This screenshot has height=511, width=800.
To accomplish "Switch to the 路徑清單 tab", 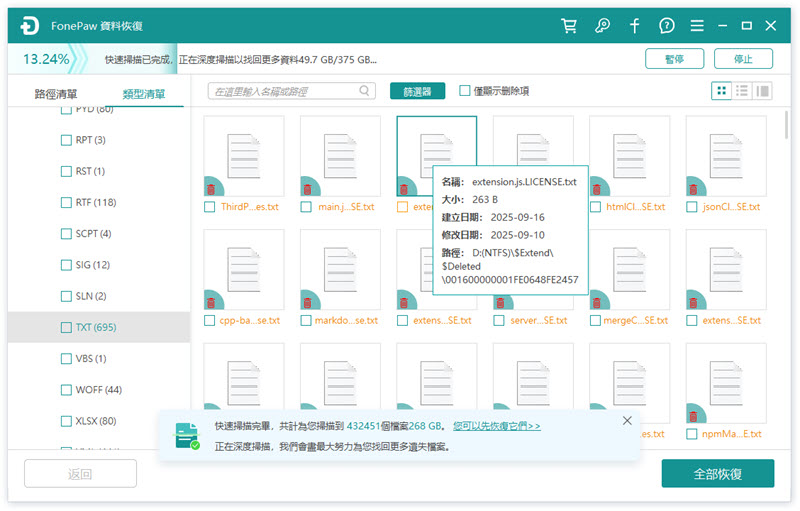I will pos(56,94).
